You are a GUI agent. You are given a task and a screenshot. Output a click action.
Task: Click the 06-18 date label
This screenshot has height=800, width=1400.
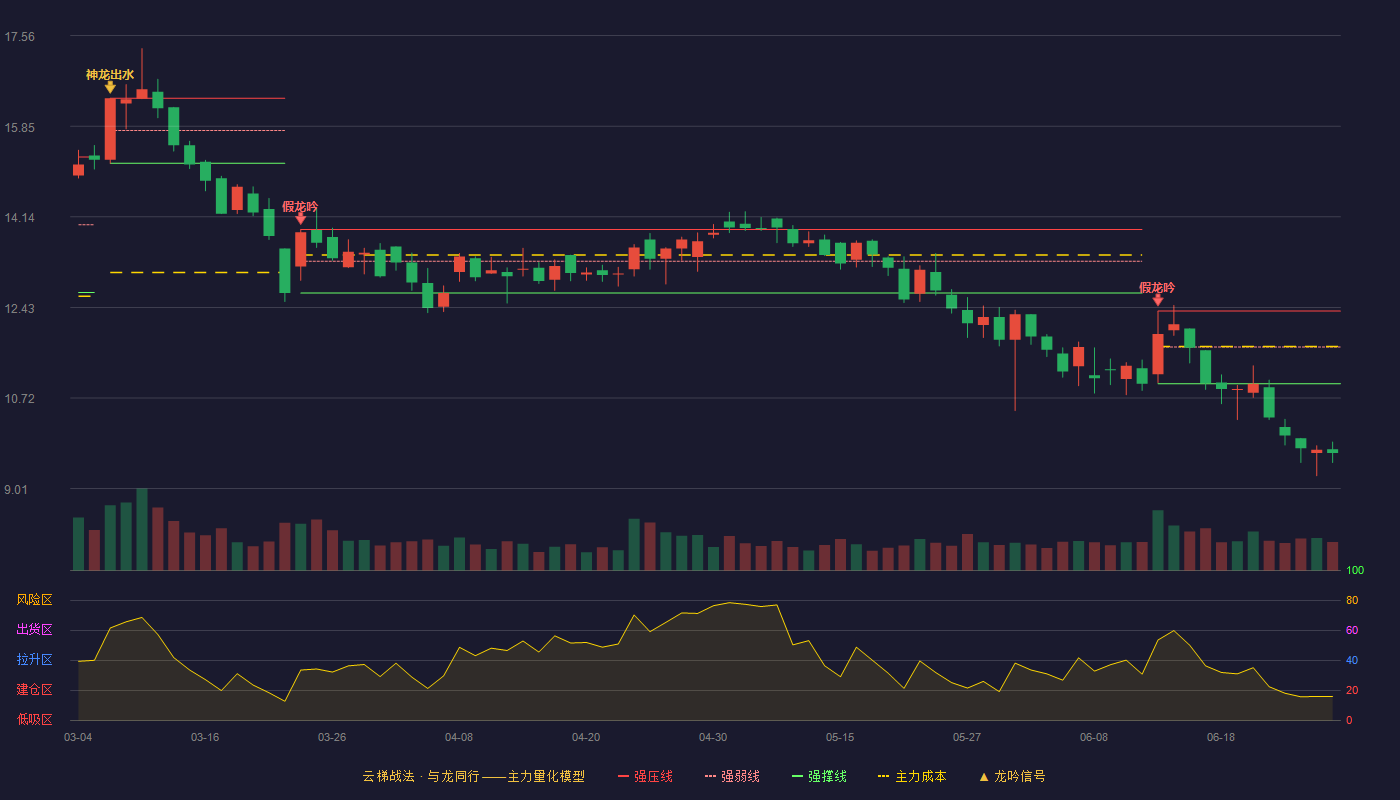(1221, 737)
